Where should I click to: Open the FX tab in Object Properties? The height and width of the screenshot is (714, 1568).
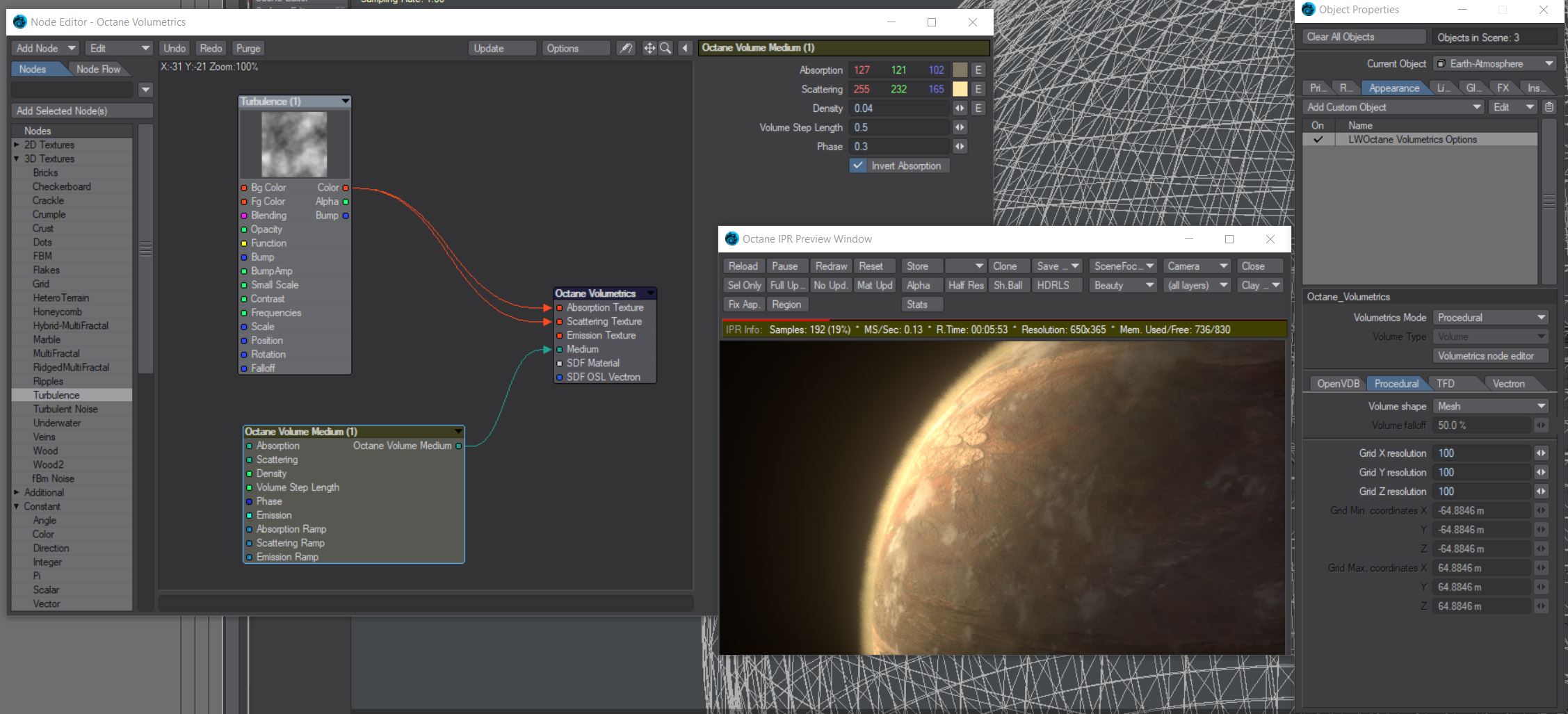[1503, 88]
